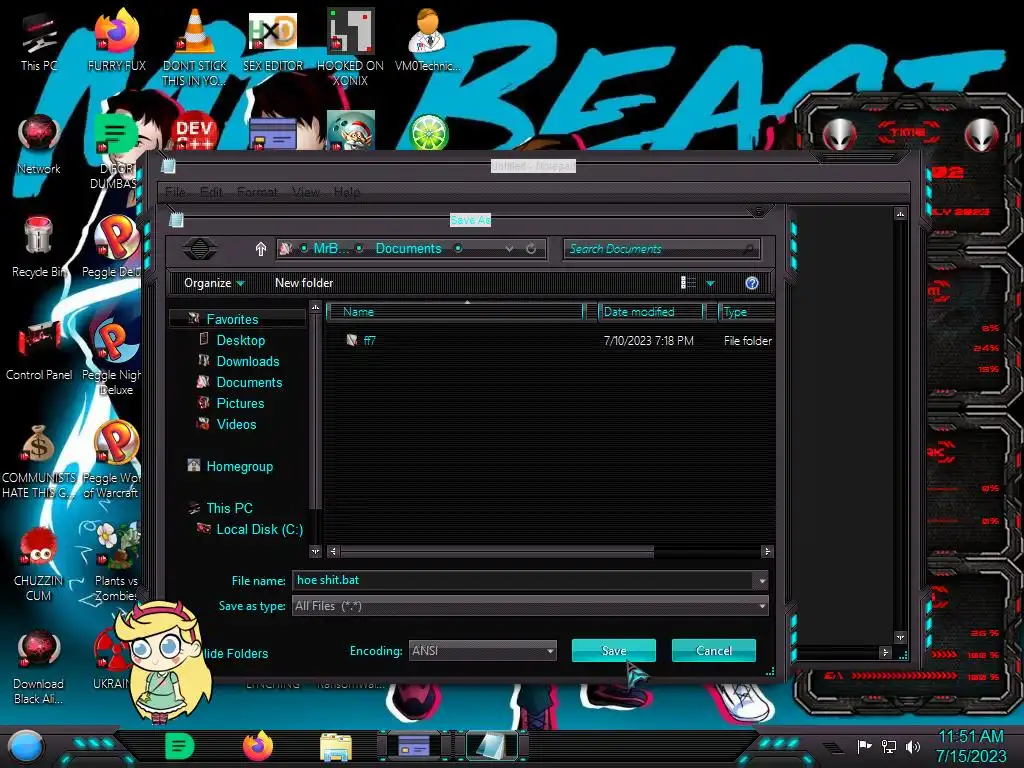Open the FURRY FUX Firefox desktop icon
This screenshot has width=1024, height=768.
pyautogui.click(x=116, y=40)
